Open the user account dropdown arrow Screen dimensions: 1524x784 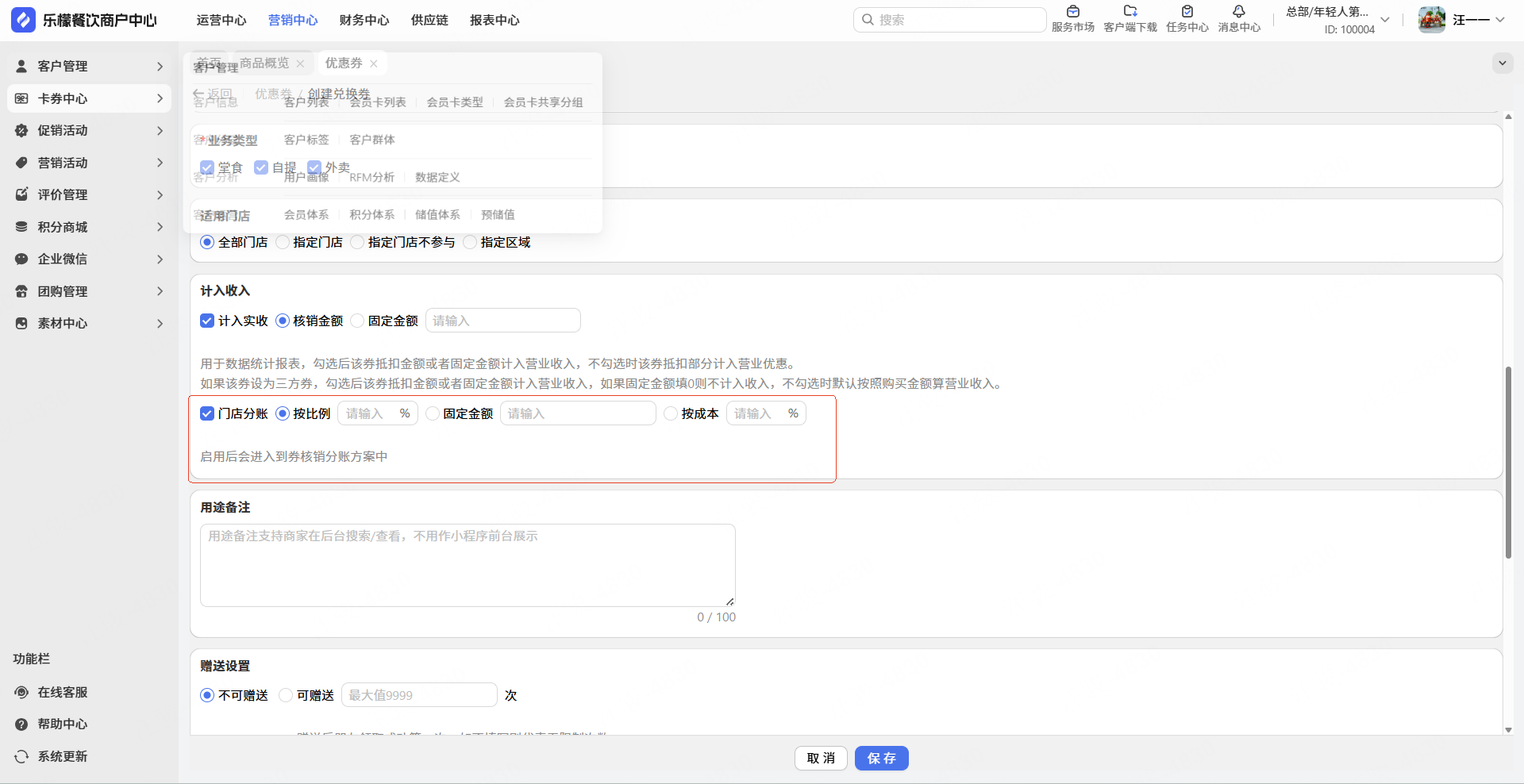point(1500,20)
